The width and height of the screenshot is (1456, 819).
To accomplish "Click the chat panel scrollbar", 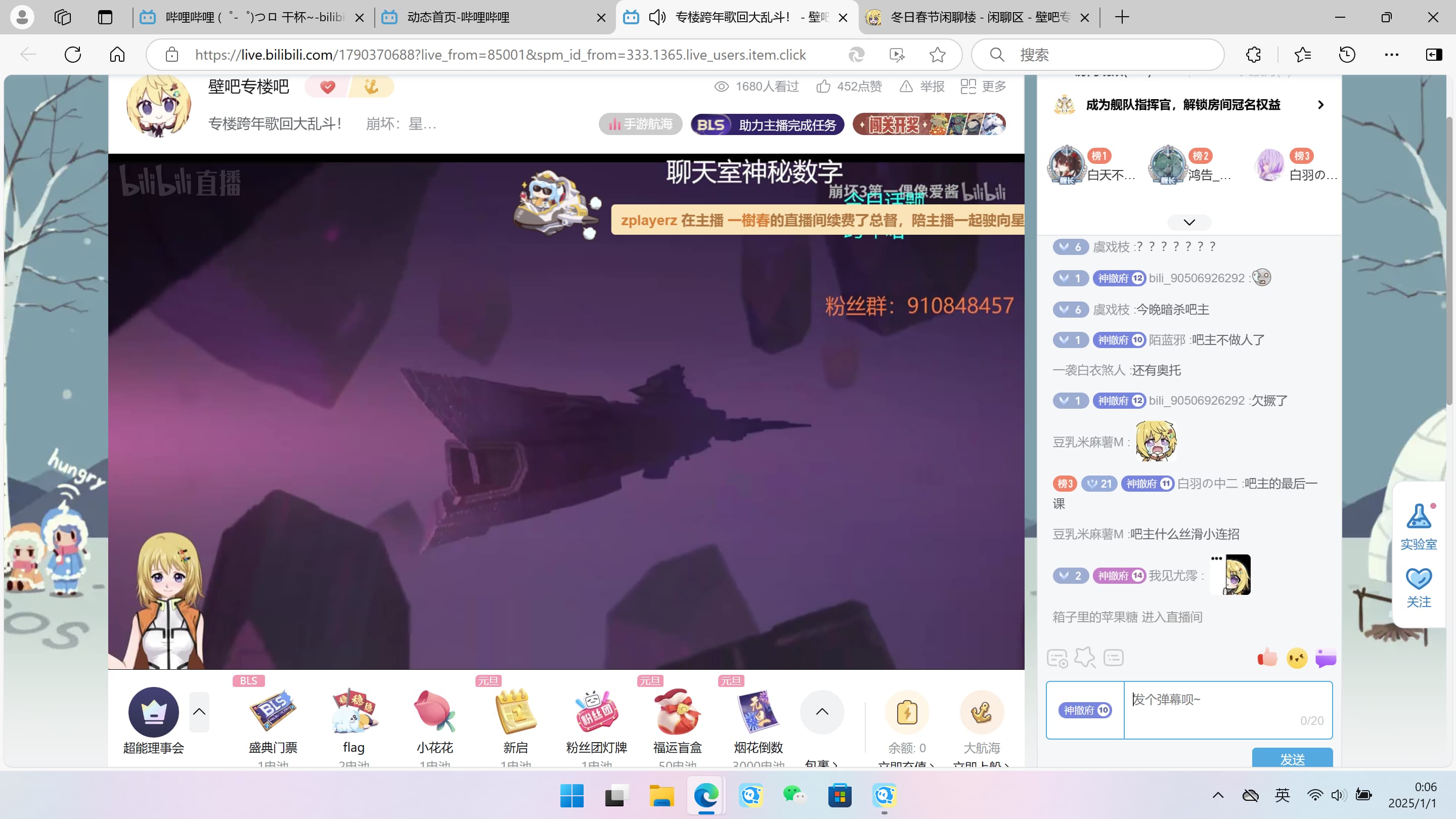I will point(1448,260).
